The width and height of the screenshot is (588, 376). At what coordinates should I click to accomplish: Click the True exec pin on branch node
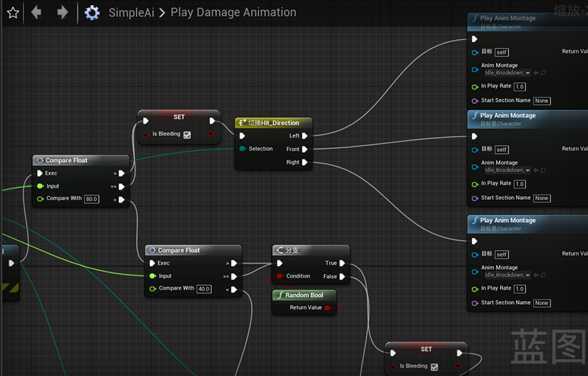tap(342, 263)
